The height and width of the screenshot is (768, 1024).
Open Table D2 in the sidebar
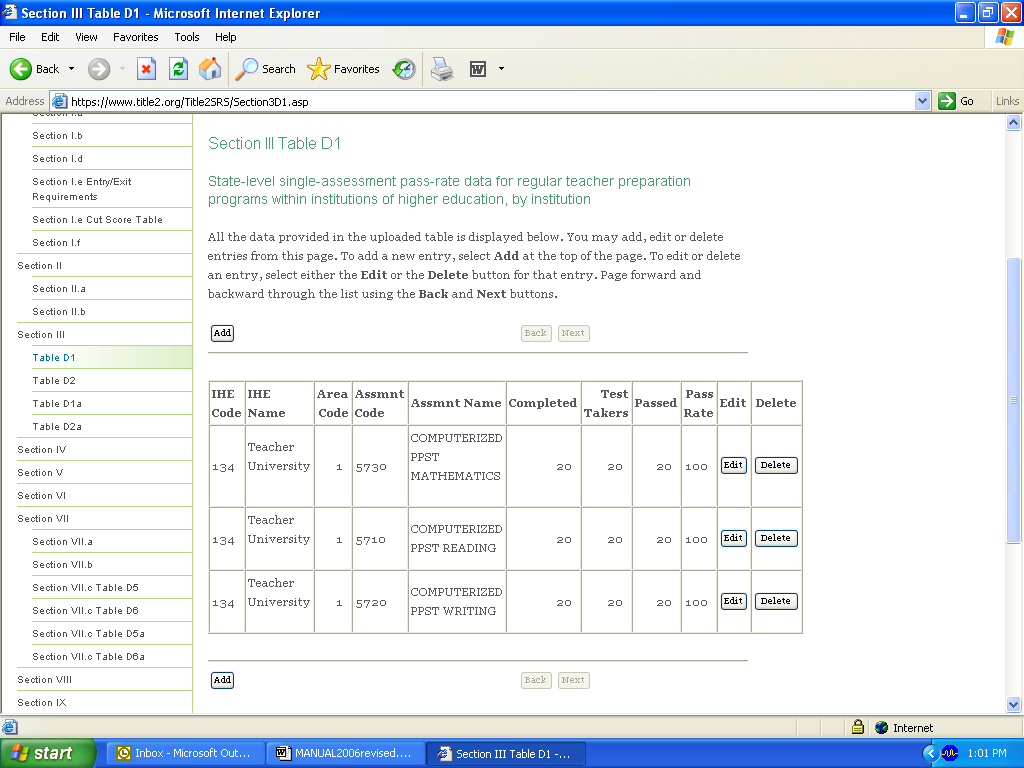click(54, 381)
